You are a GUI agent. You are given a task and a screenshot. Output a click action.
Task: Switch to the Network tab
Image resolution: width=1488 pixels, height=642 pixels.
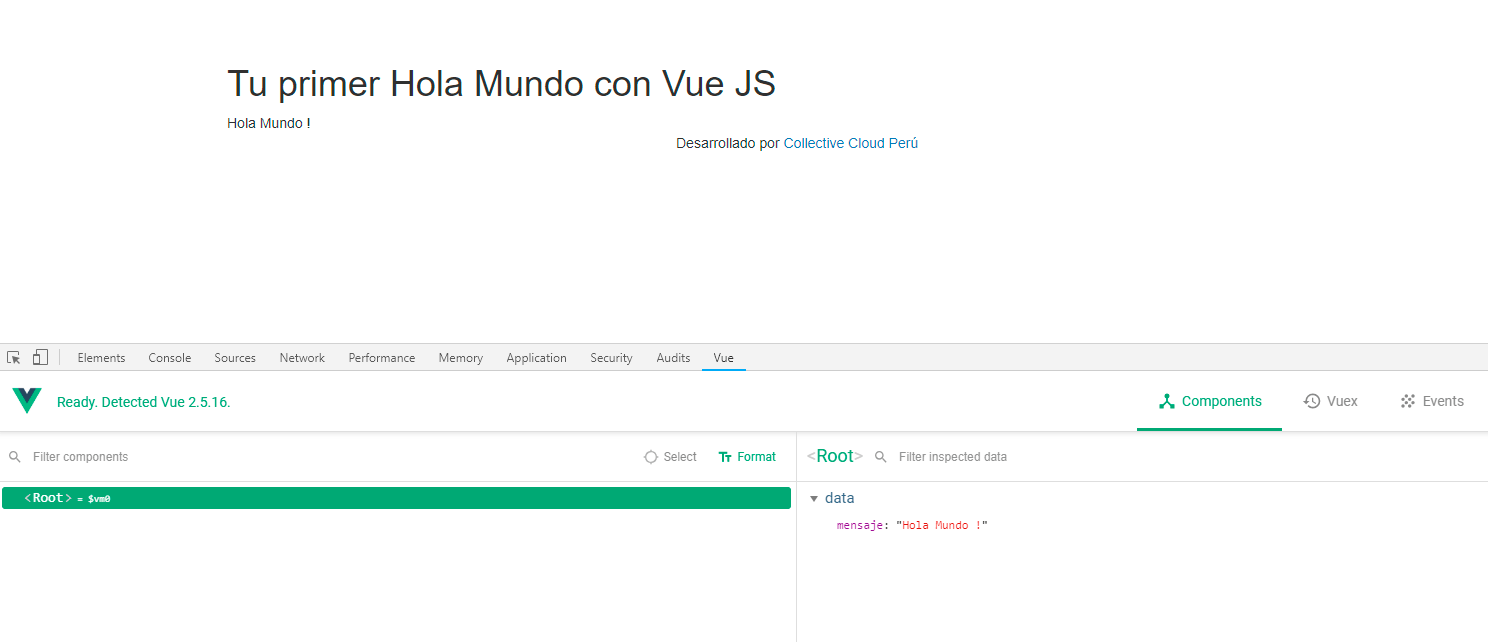coord(302,358)
